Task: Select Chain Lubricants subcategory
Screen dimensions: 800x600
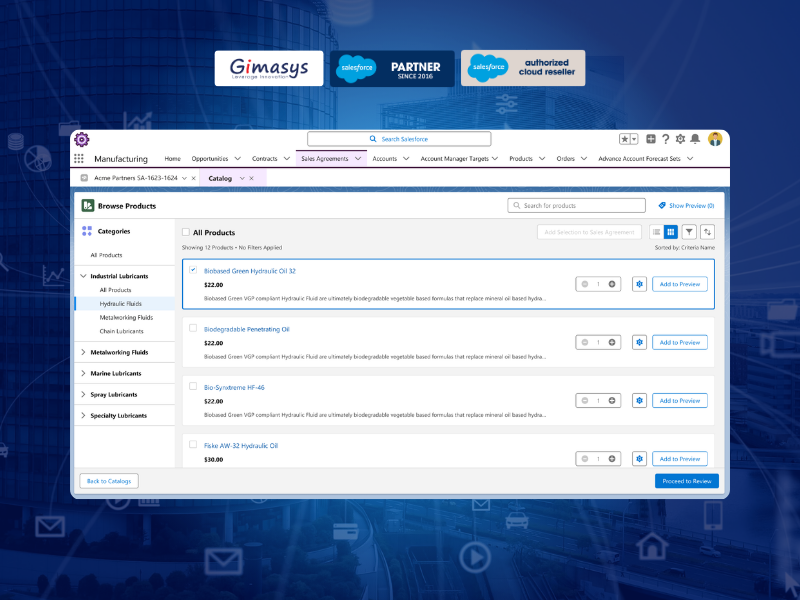Action: tap(121, 331)
